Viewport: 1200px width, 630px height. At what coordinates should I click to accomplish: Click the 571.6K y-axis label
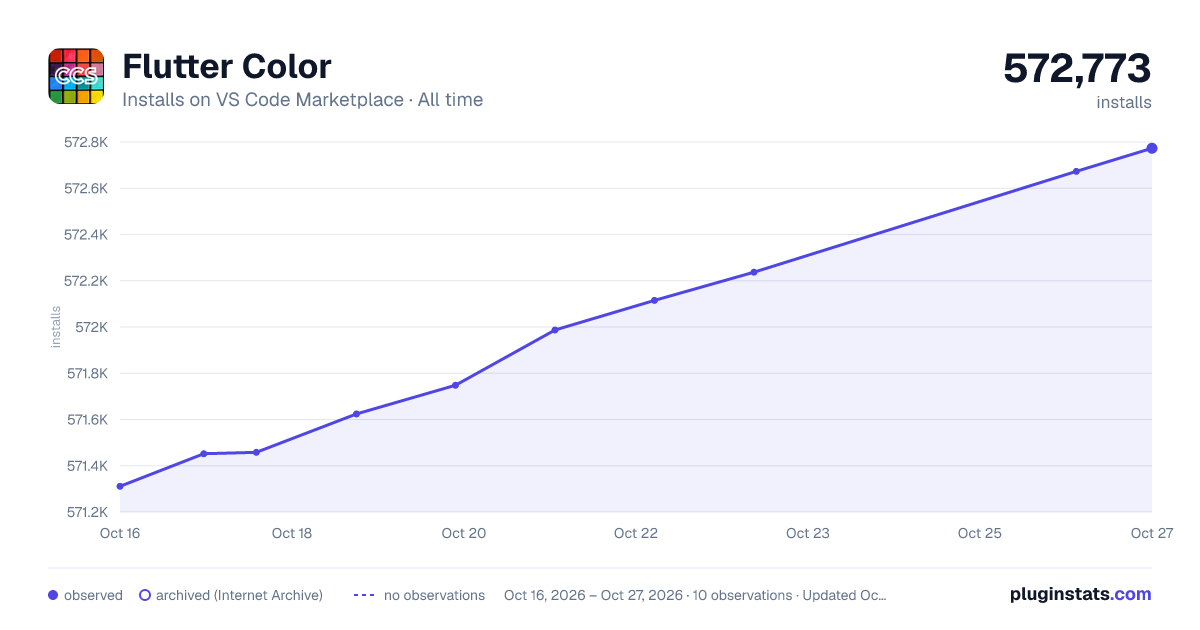pyautogui.click(x=86, y=420)
